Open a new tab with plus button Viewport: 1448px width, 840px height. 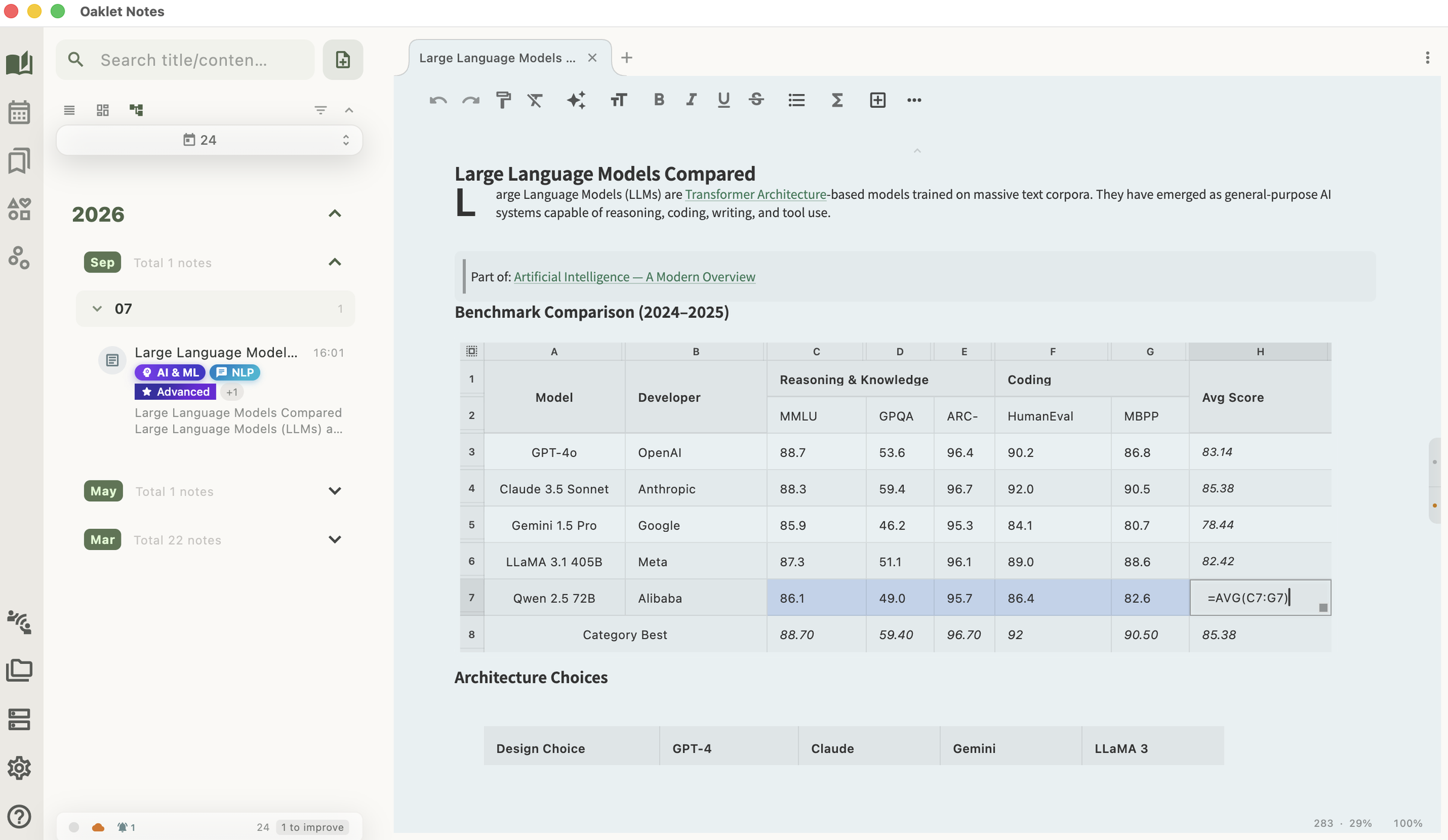click(627, 58)
